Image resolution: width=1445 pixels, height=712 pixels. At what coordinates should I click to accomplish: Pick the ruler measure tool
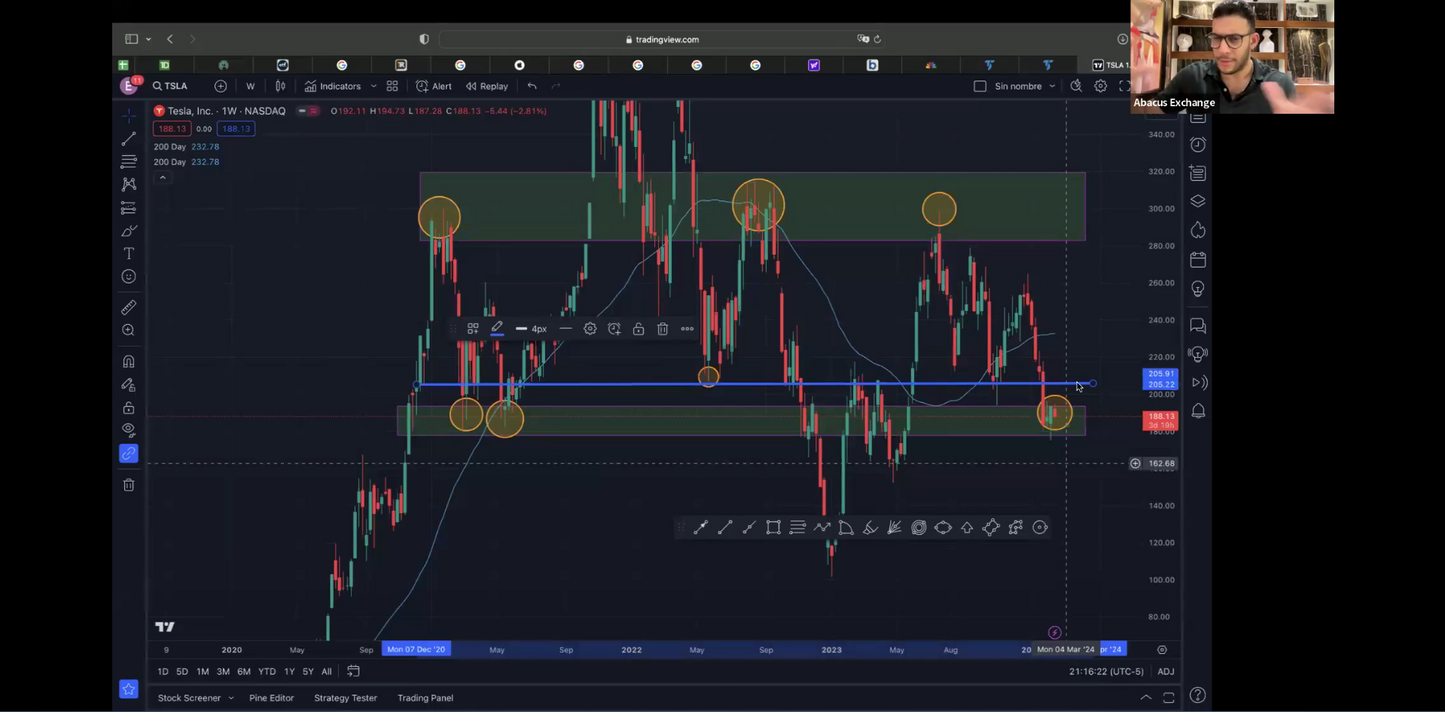(x=129, y=308)
